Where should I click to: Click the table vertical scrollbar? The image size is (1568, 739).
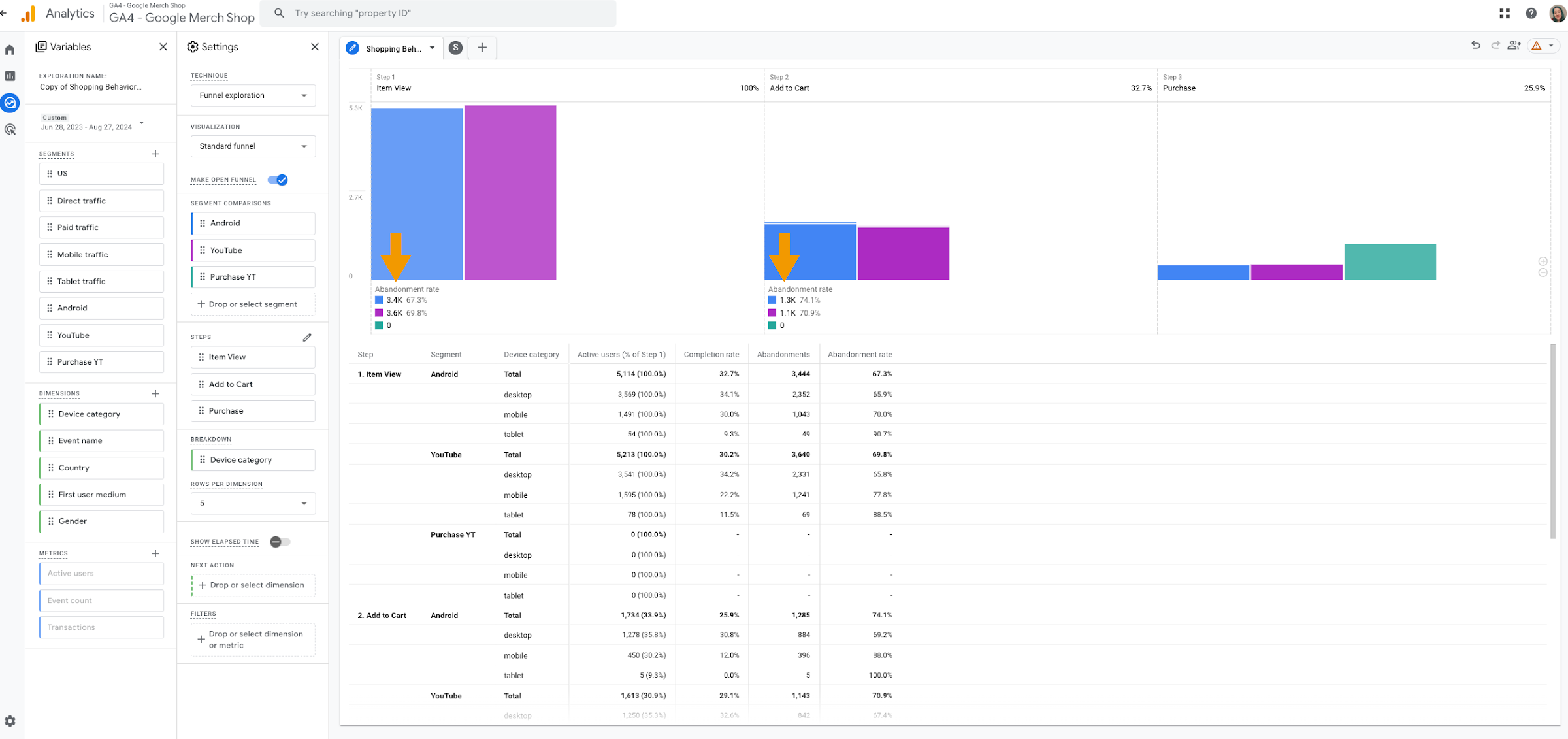pos(1552,442)
